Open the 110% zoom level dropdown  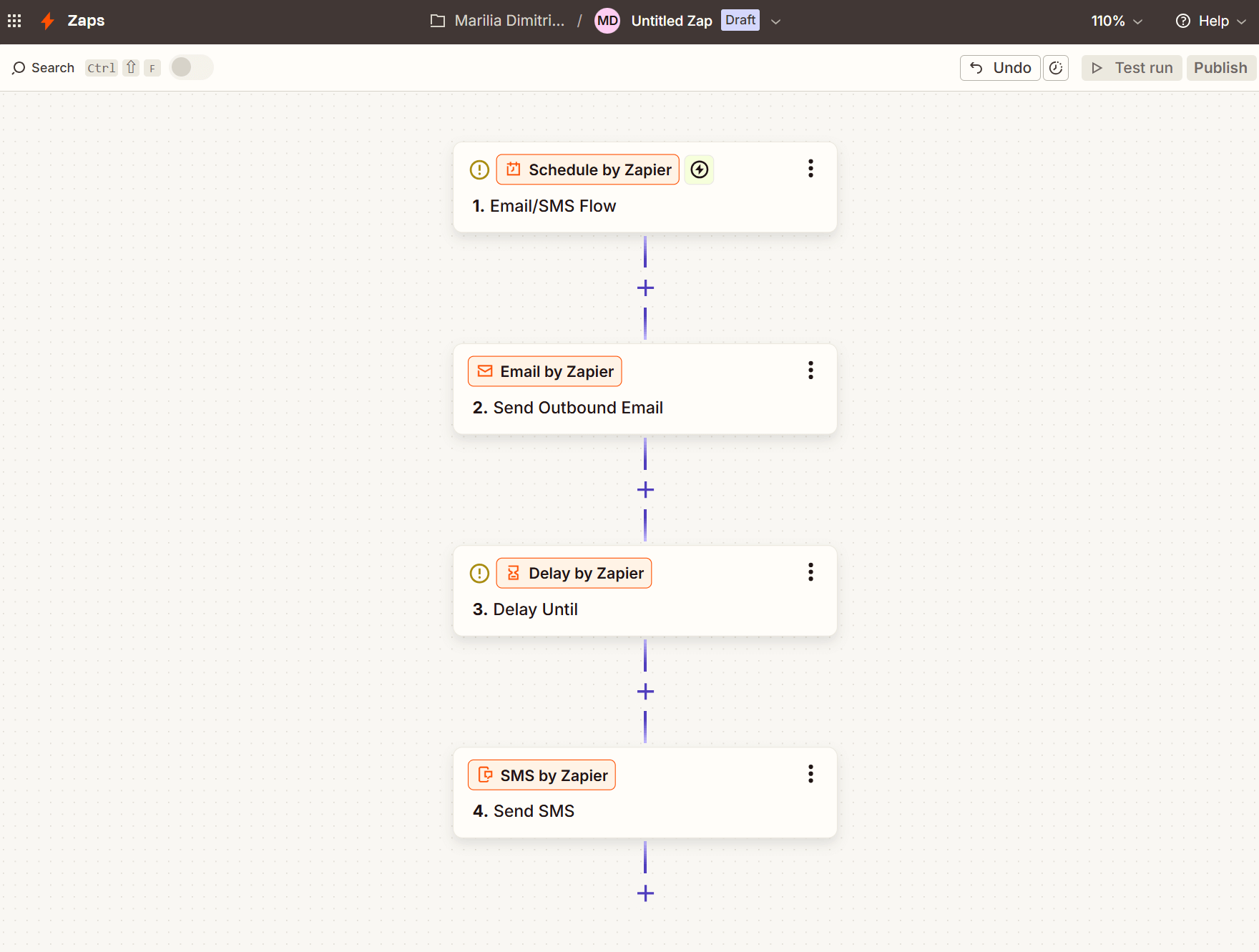(x=1117, y=21)
